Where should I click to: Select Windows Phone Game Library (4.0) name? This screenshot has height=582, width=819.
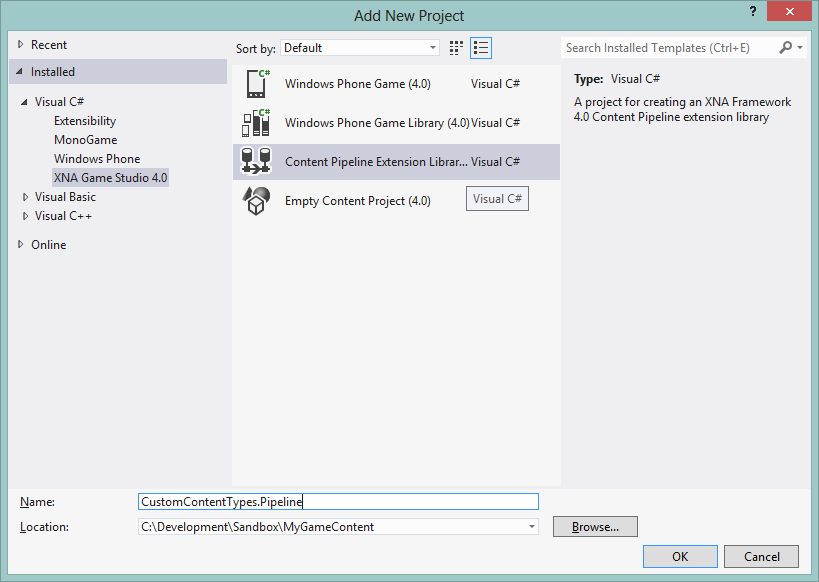(377, 123)
